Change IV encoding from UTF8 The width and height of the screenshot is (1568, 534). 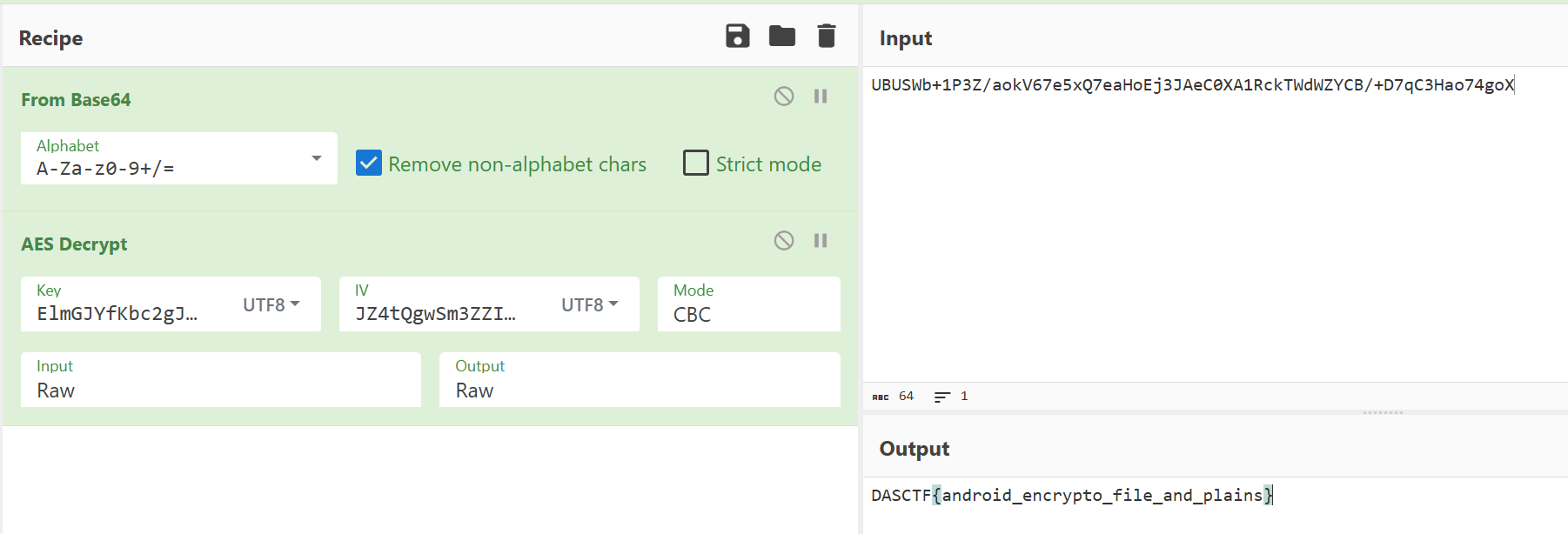(589, 305)
